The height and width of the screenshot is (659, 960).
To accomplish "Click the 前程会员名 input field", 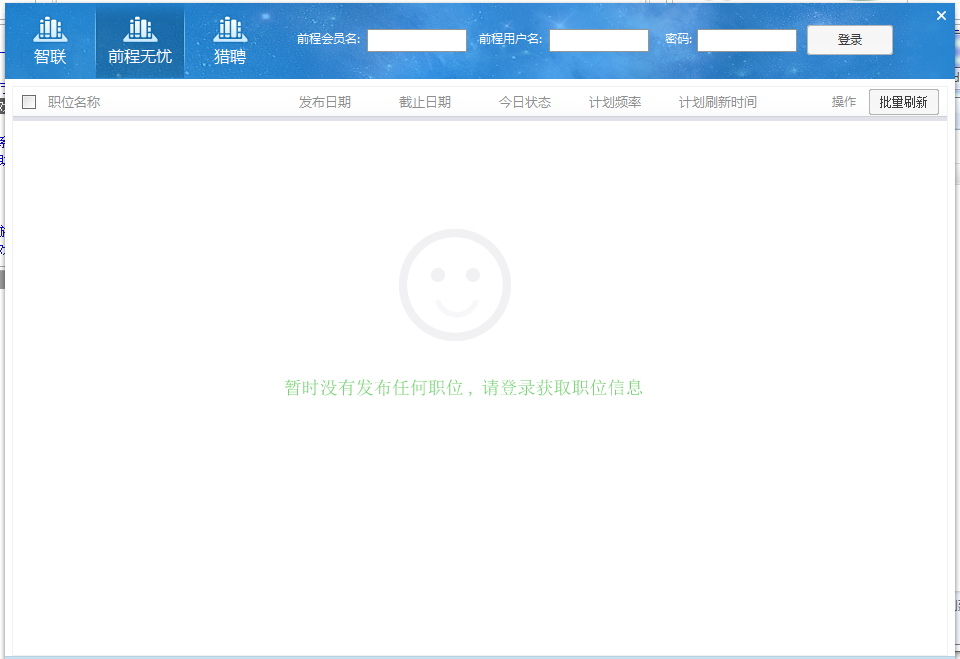I will point(416,40).
